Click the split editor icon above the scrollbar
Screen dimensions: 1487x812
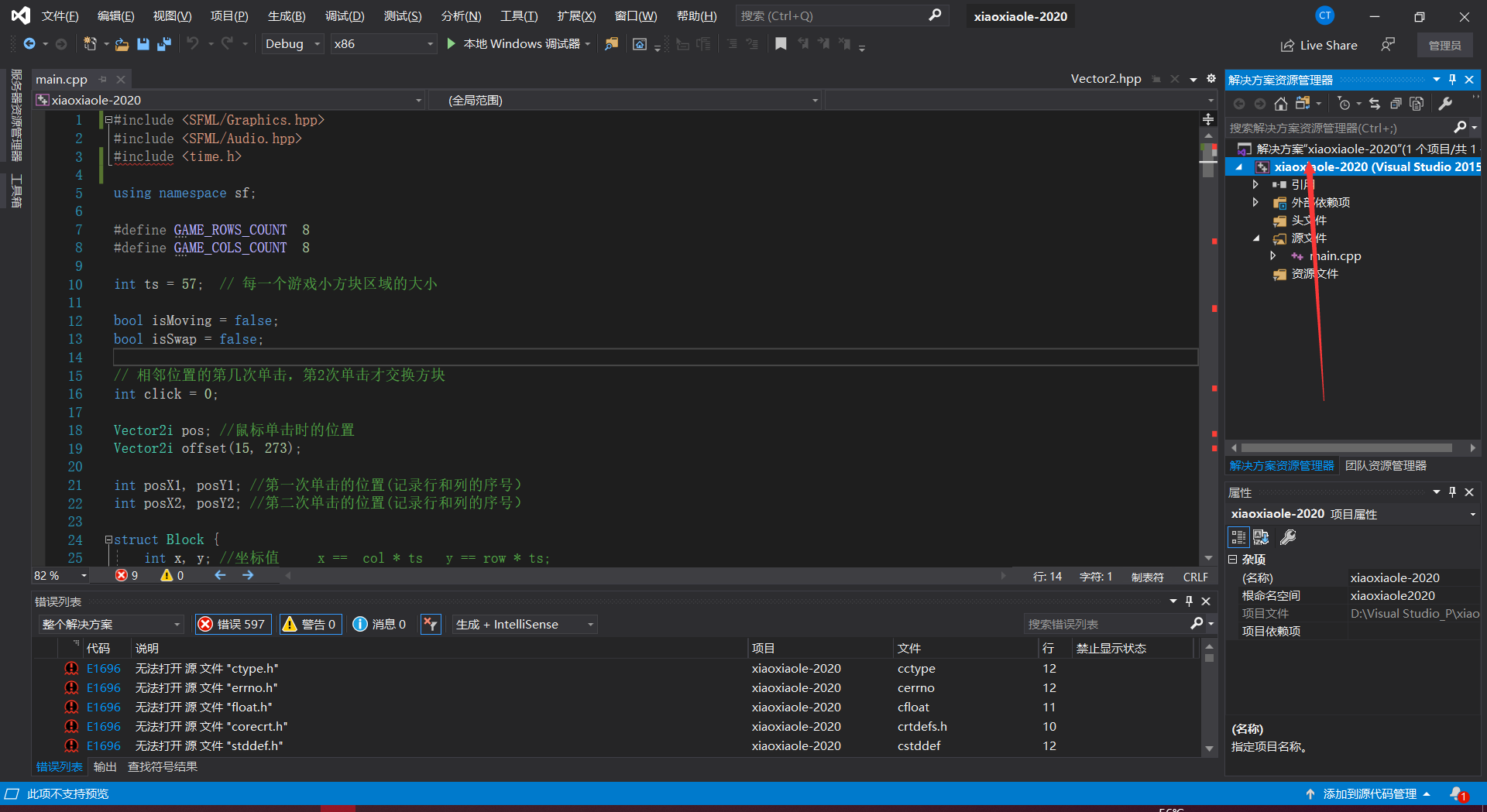tap(1208, 118)
